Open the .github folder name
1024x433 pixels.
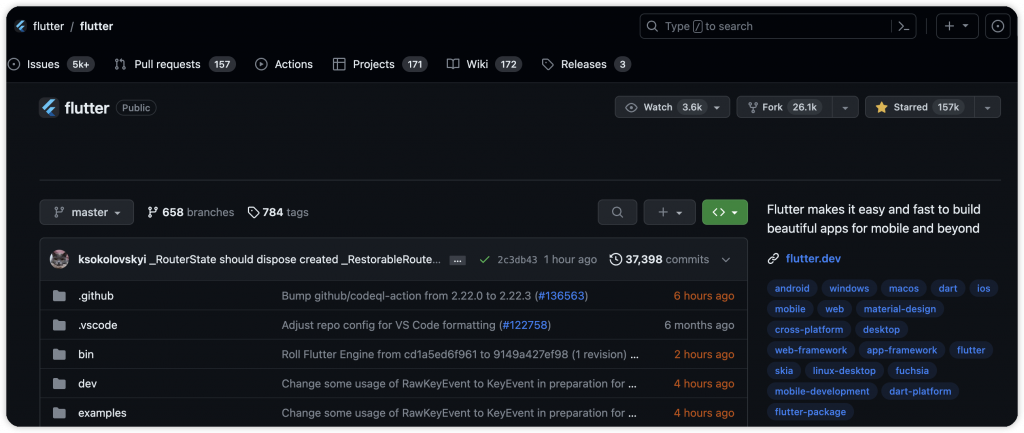(96, 296)
